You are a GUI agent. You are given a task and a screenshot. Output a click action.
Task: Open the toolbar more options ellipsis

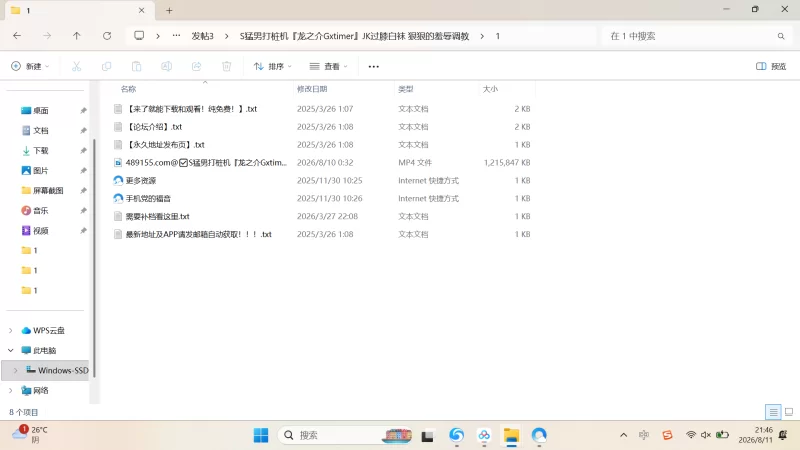click(373, 66)
